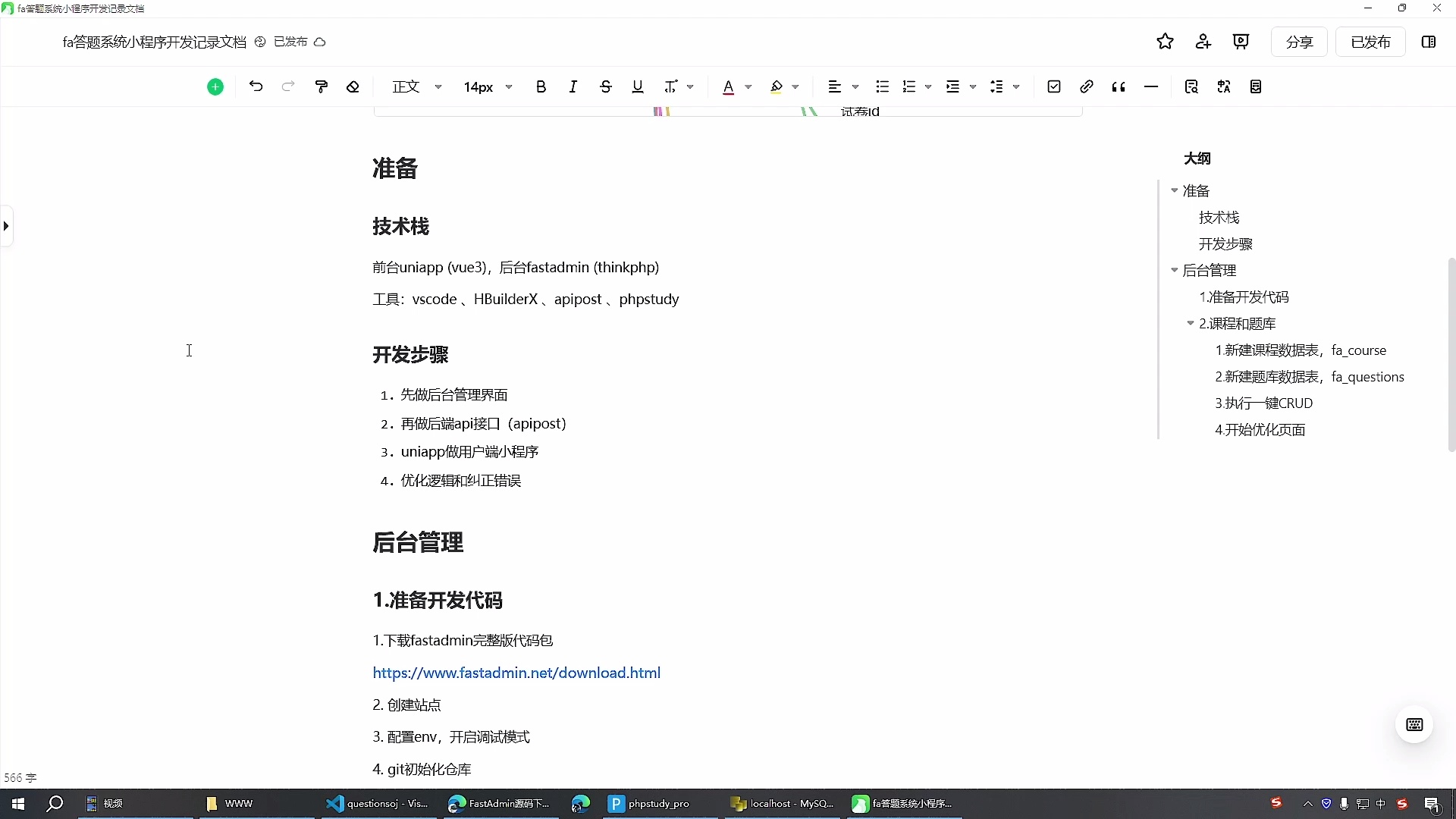Open the floating keyboard shortcut button
The height and width of the screenshot is (819, 1456).
[x=1414, y=724]
